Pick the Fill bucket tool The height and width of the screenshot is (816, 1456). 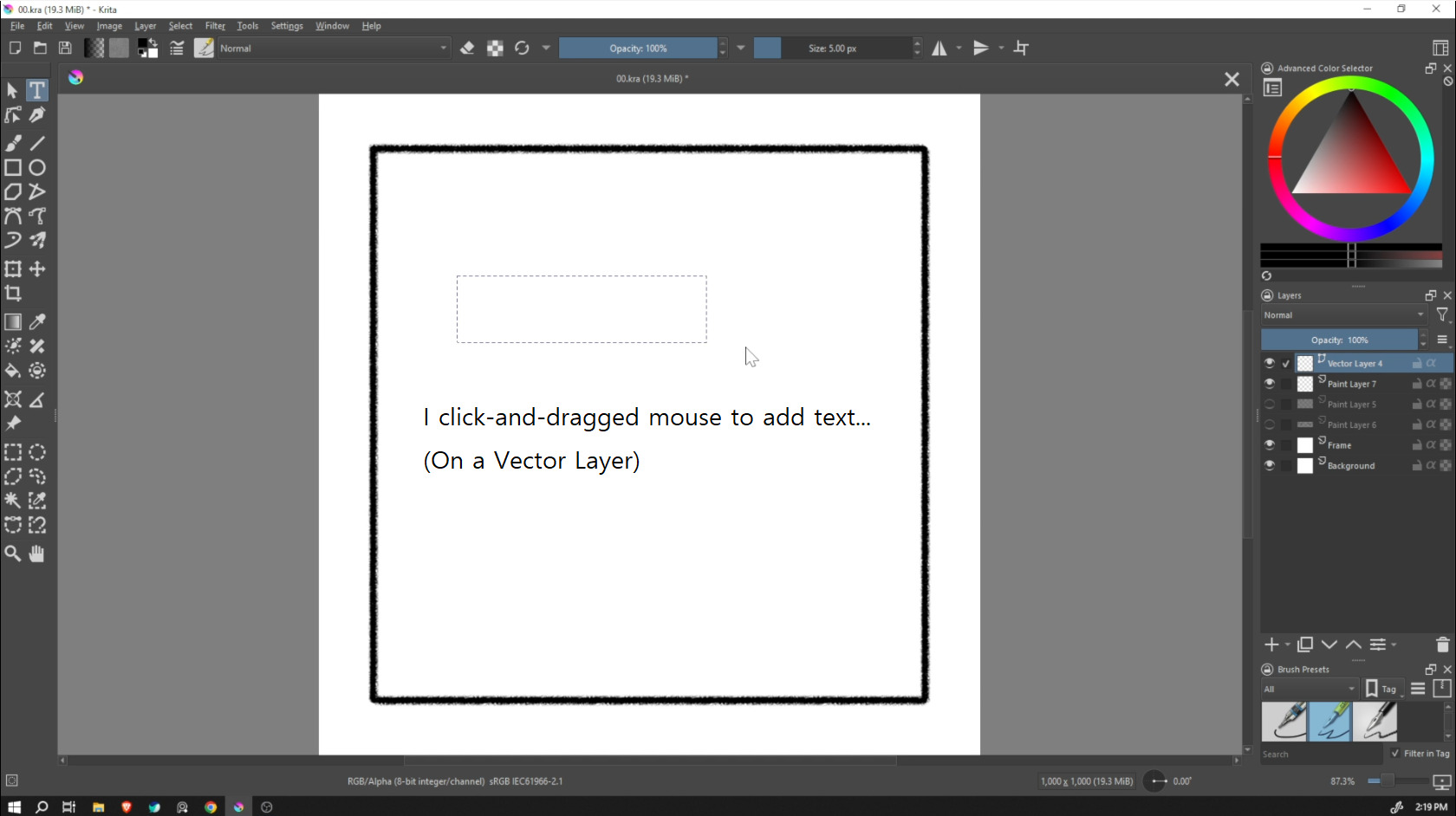(13, 371)
